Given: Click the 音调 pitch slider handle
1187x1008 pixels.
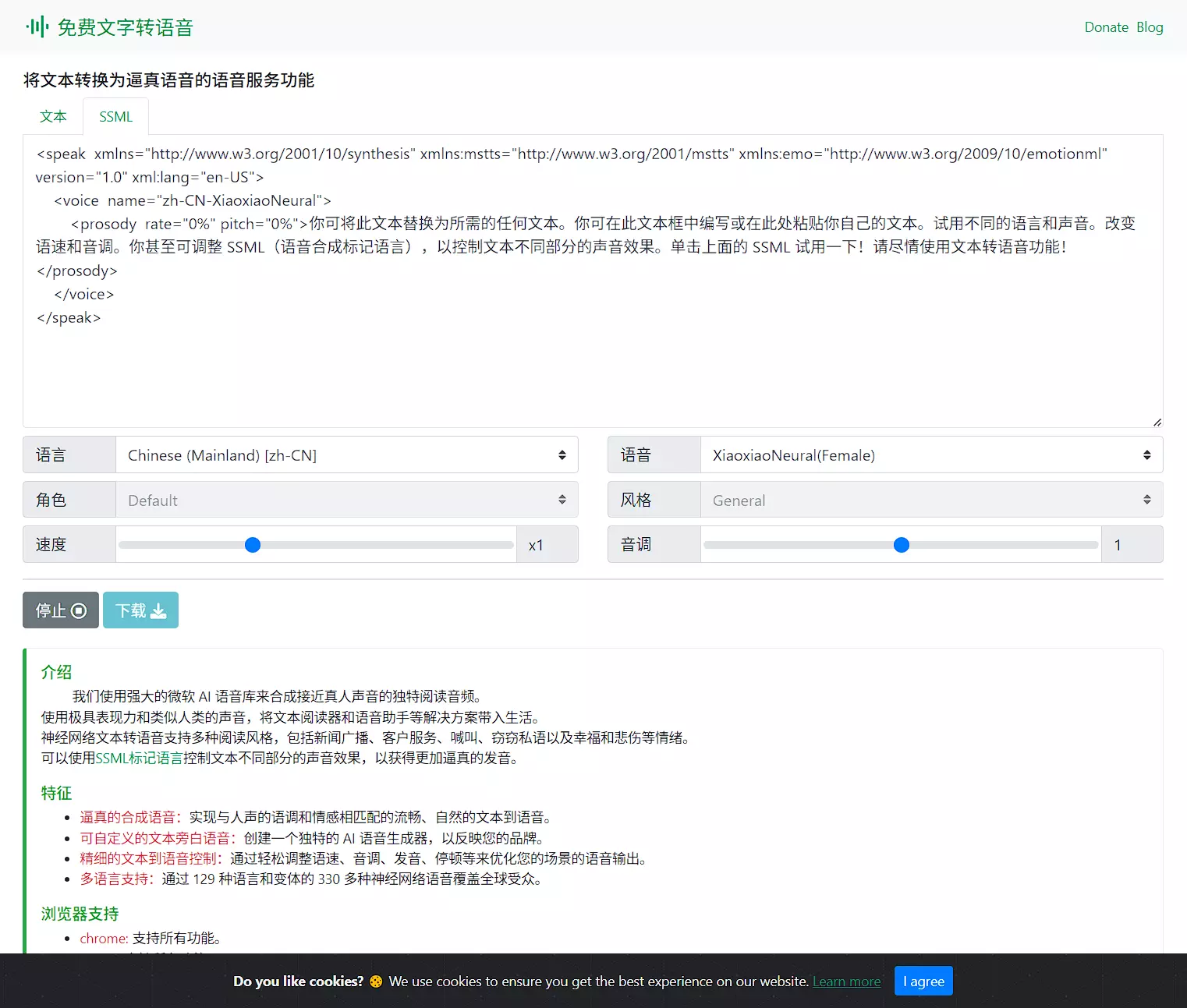Looking at the screenshot, I should (902, 545).
